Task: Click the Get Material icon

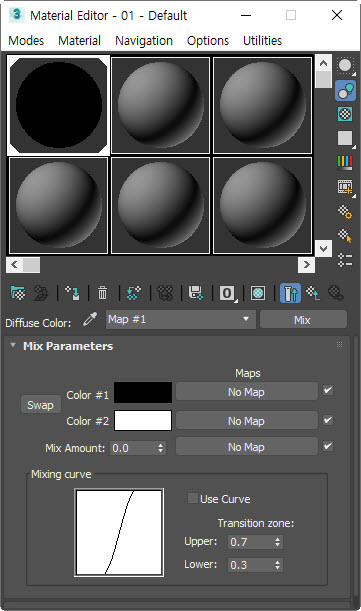Action: coord(18,293)
